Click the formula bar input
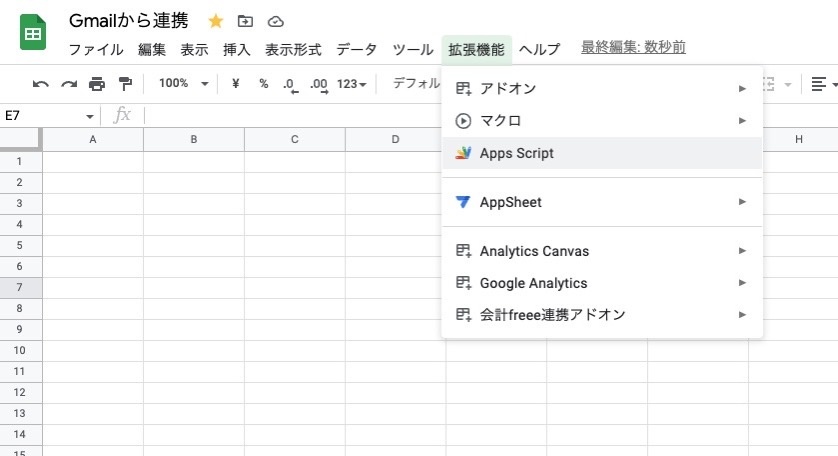The width and height of the screenshot is (838, 456). point(291,115)
